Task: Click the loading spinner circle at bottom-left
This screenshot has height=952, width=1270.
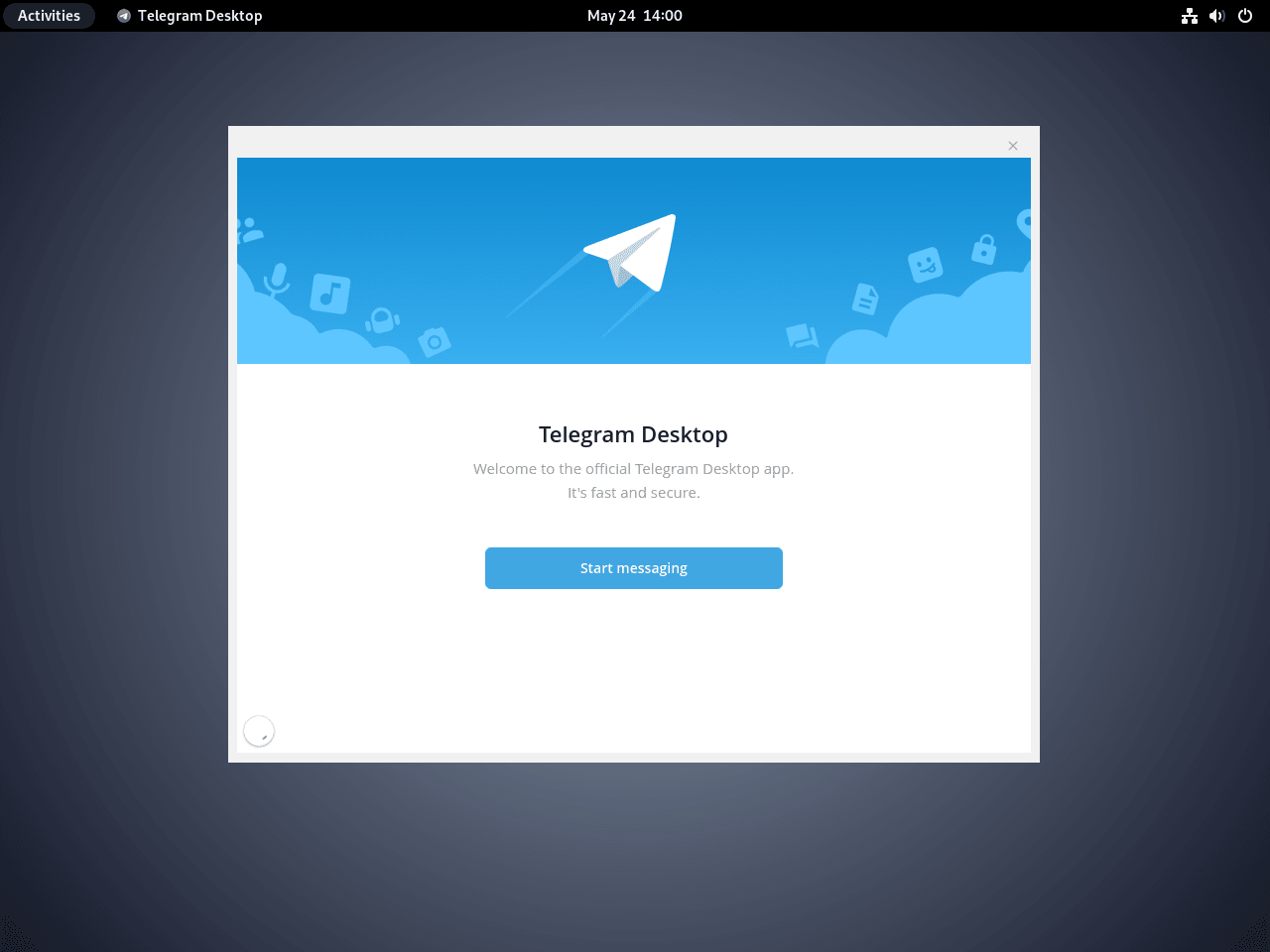Action: (259, 732)
